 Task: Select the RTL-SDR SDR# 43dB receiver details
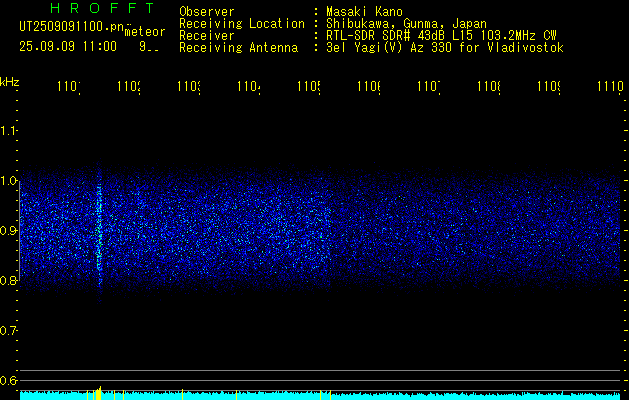pos(441,36)
